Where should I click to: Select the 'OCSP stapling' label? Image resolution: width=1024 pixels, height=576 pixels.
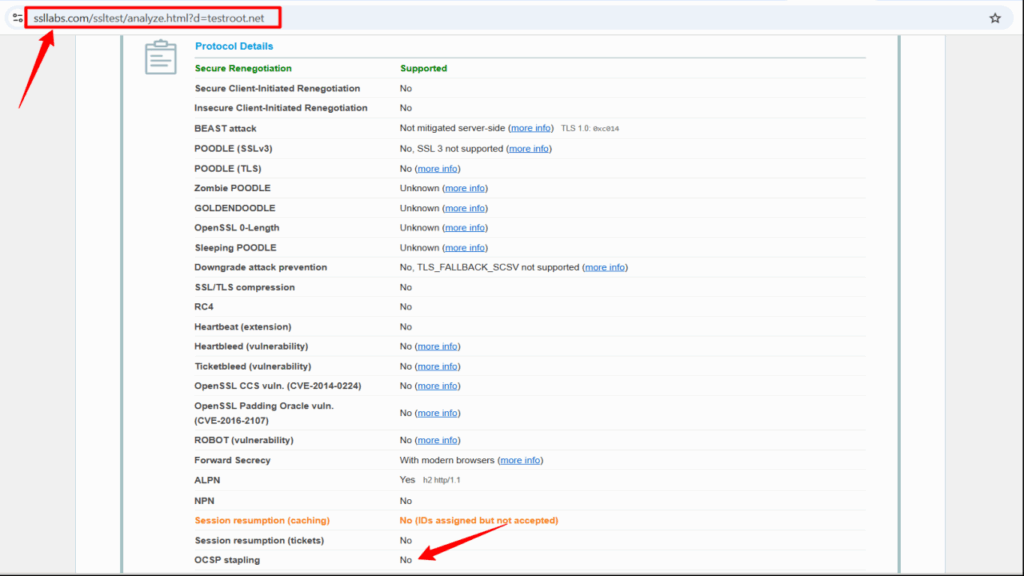[227, 560]
